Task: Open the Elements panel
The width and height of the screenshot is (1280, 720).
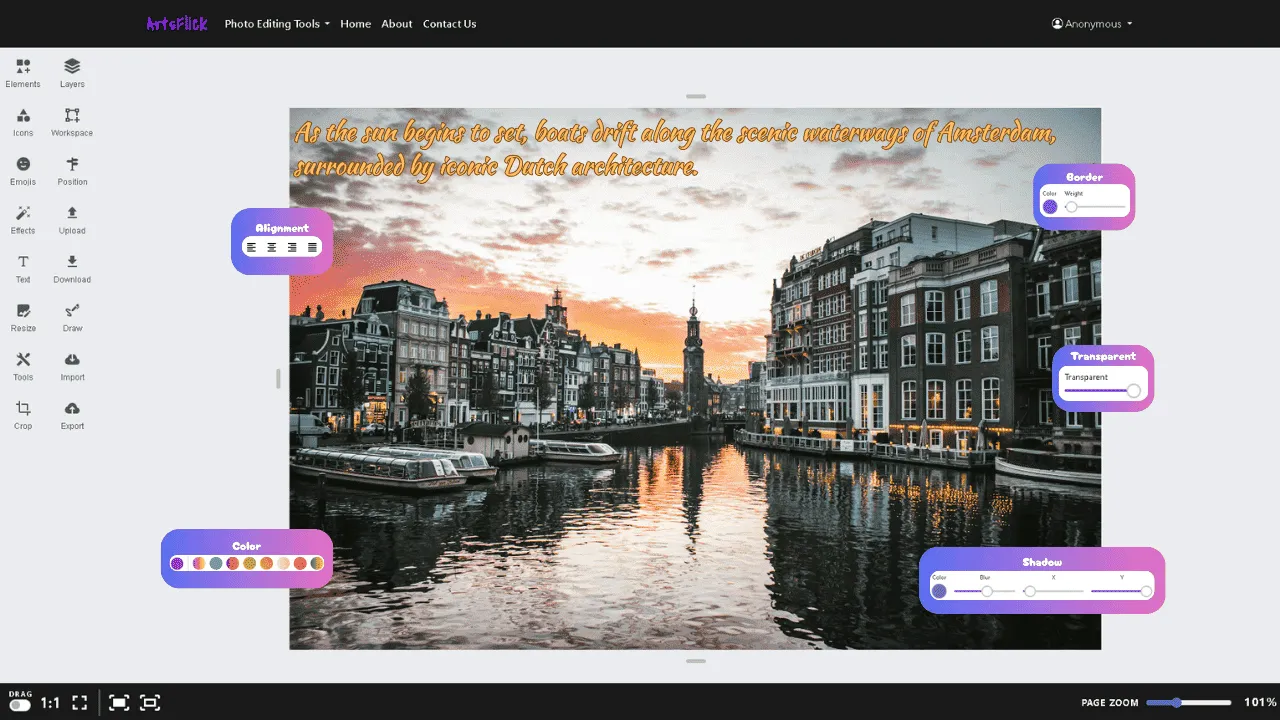Action: 23,73
